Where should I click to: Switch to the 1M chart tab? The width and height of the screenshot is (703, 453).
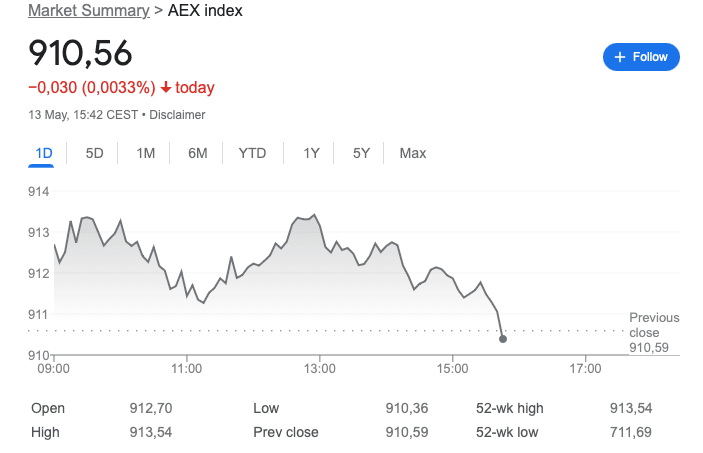tap(145, 153)
